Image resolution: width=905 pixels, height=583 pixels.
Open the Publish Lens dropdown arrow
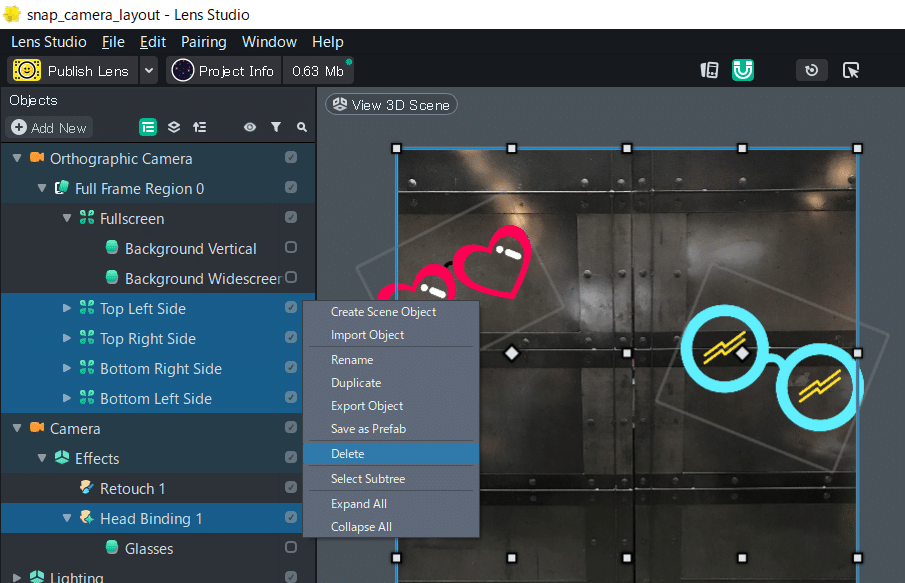149,70
